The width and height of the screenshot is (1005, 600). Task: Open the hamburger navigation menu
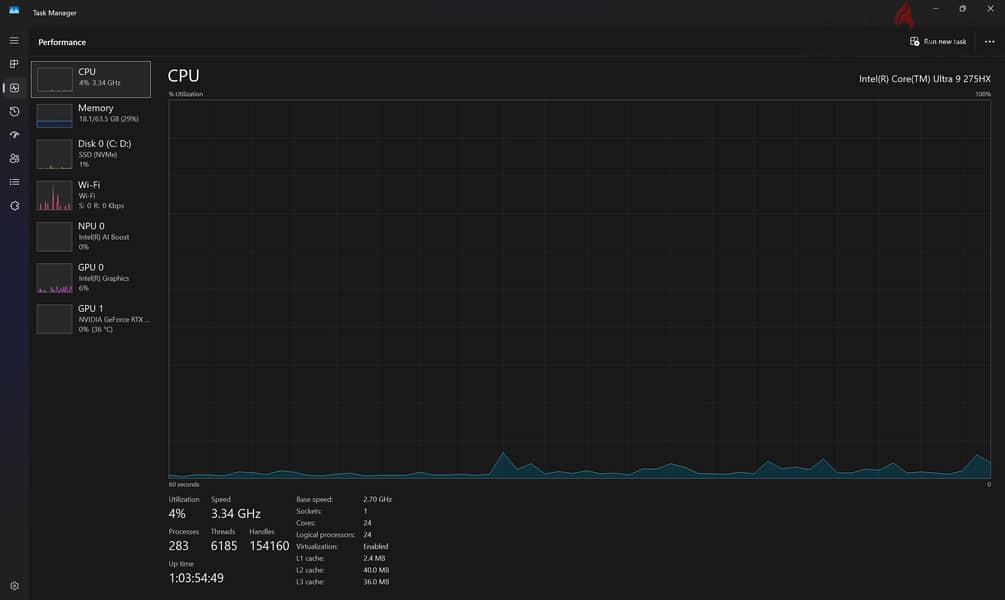[x=14, y=40]
